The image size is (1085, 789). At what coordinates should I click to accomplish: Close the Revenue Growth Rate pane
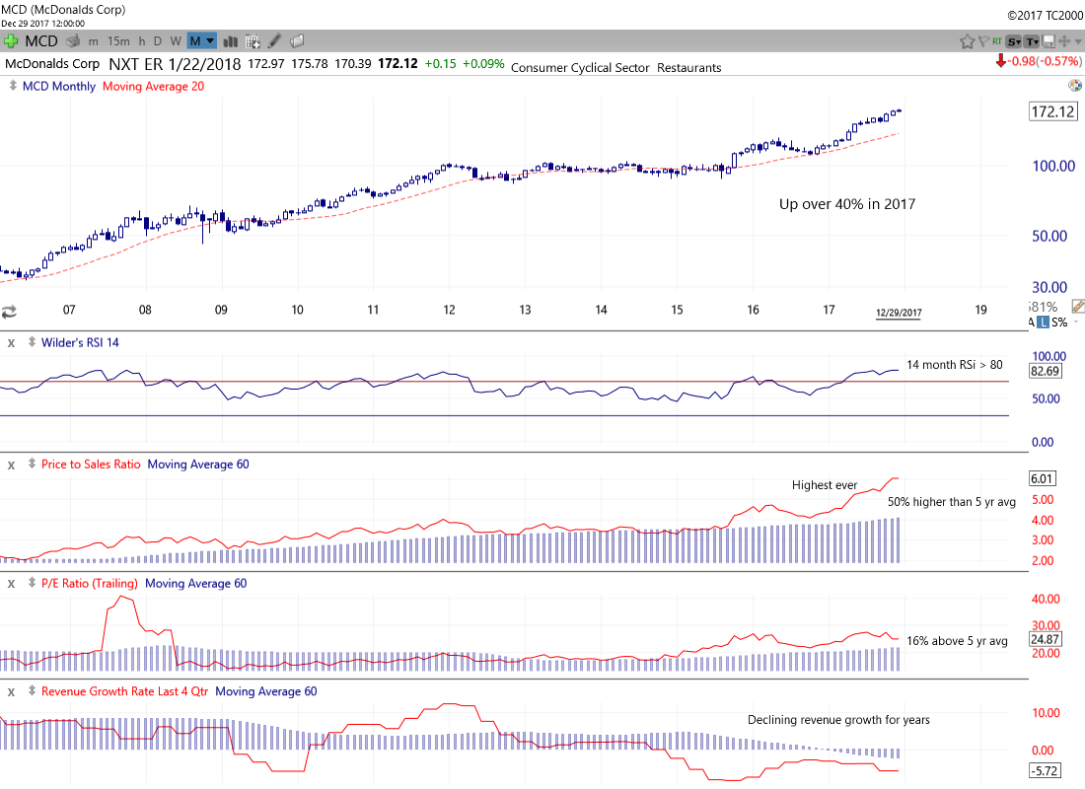[x=11, y=691]
